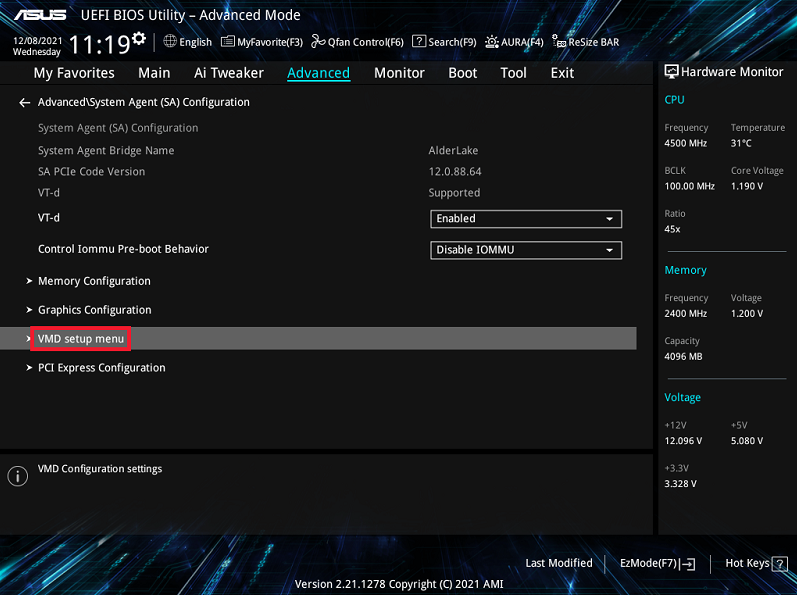Click the Search(F9) question mark icon
Image resolution: width=797 pixels, height=595 pixels.
pyautogui.click(x=421, y=42)
